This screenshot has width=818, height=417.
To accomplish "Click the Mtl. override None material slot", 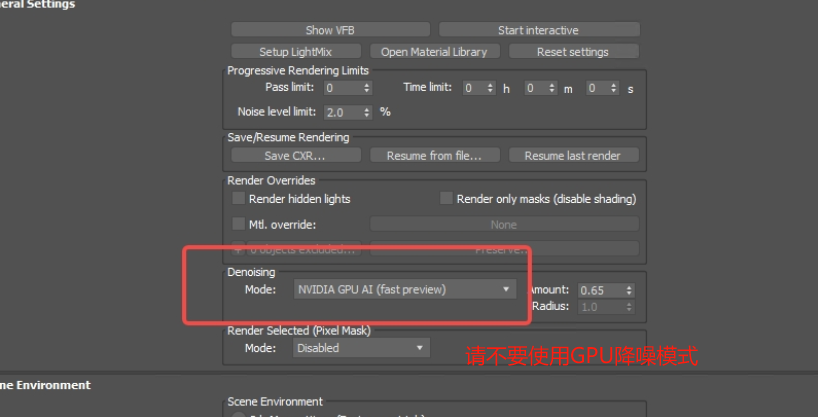I will [x=504, y=224].
